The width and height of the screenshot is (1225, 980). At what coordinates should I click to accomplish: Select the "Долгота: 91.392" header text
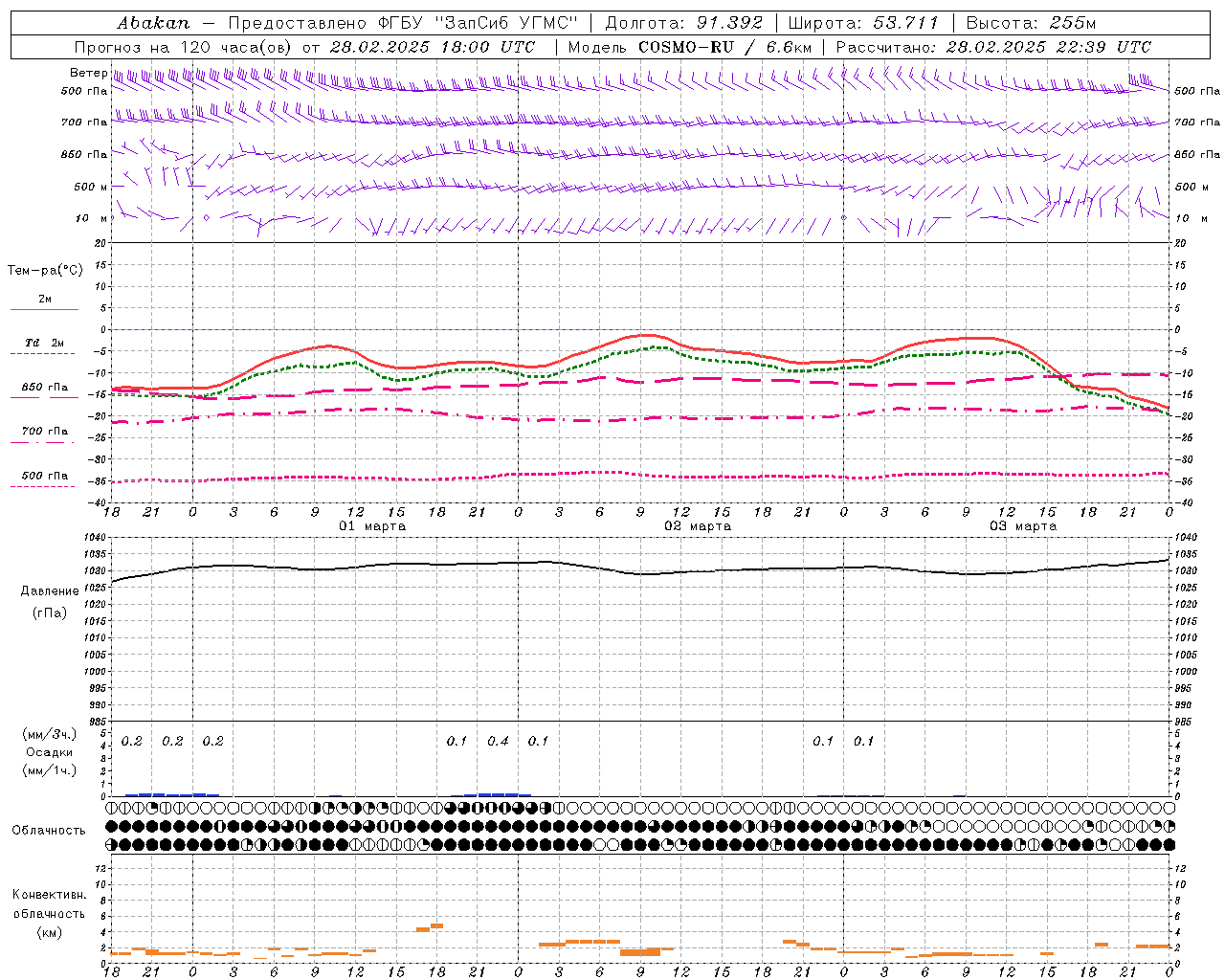tap(684, 23)
